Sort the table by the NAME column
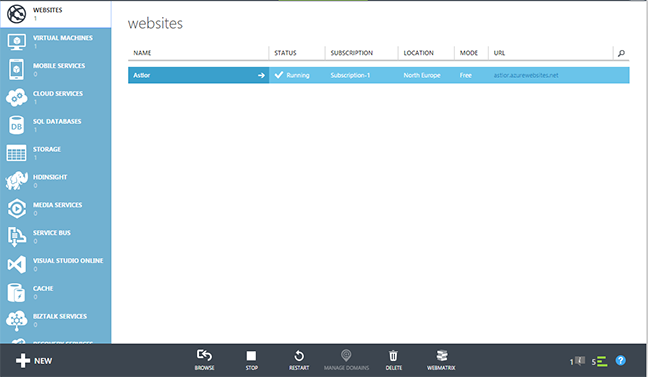 tap(142, 53)
